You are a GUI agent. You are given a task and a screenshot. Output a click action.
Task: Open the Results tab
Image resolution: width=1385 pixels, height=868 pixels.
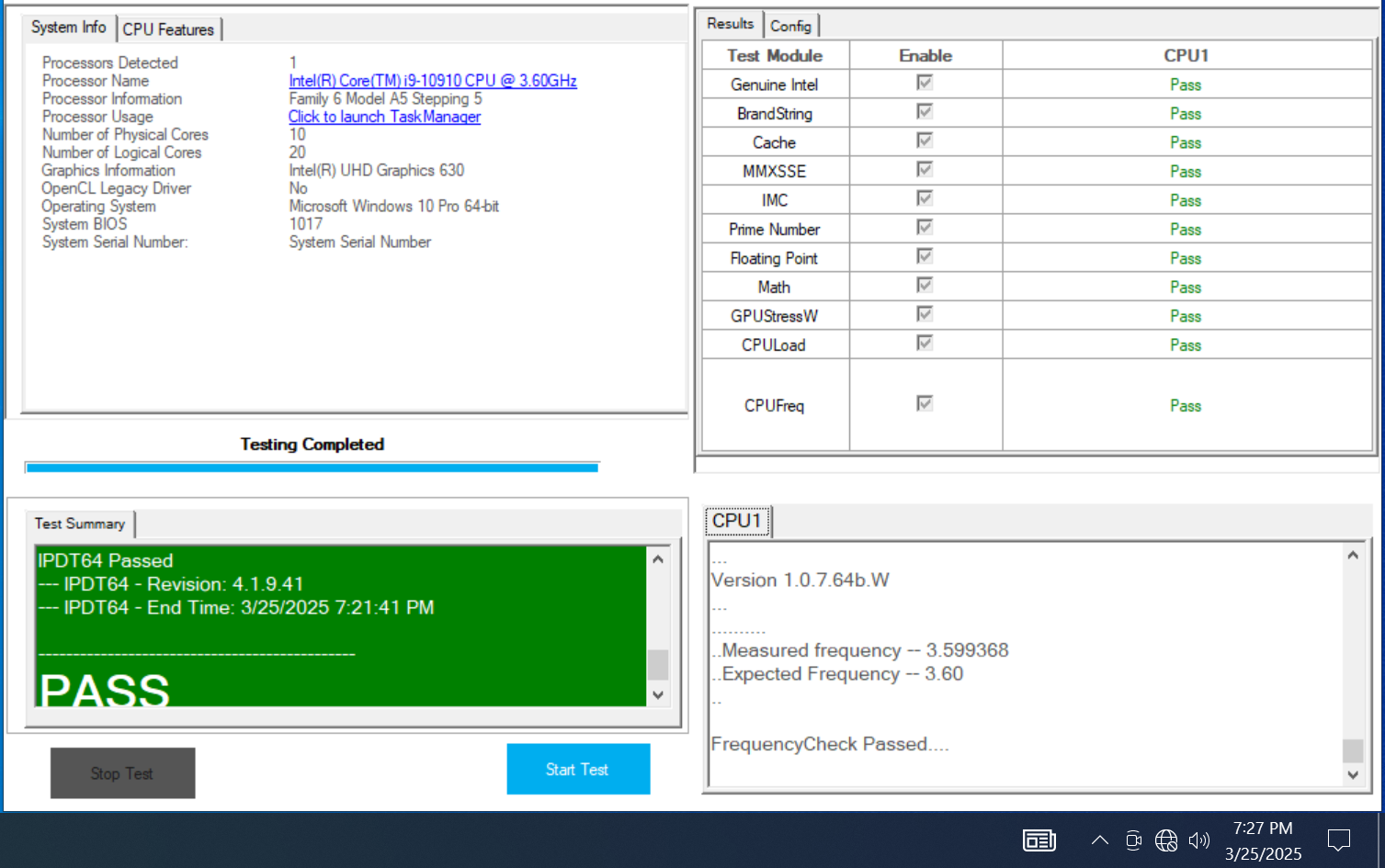(731, 24)
